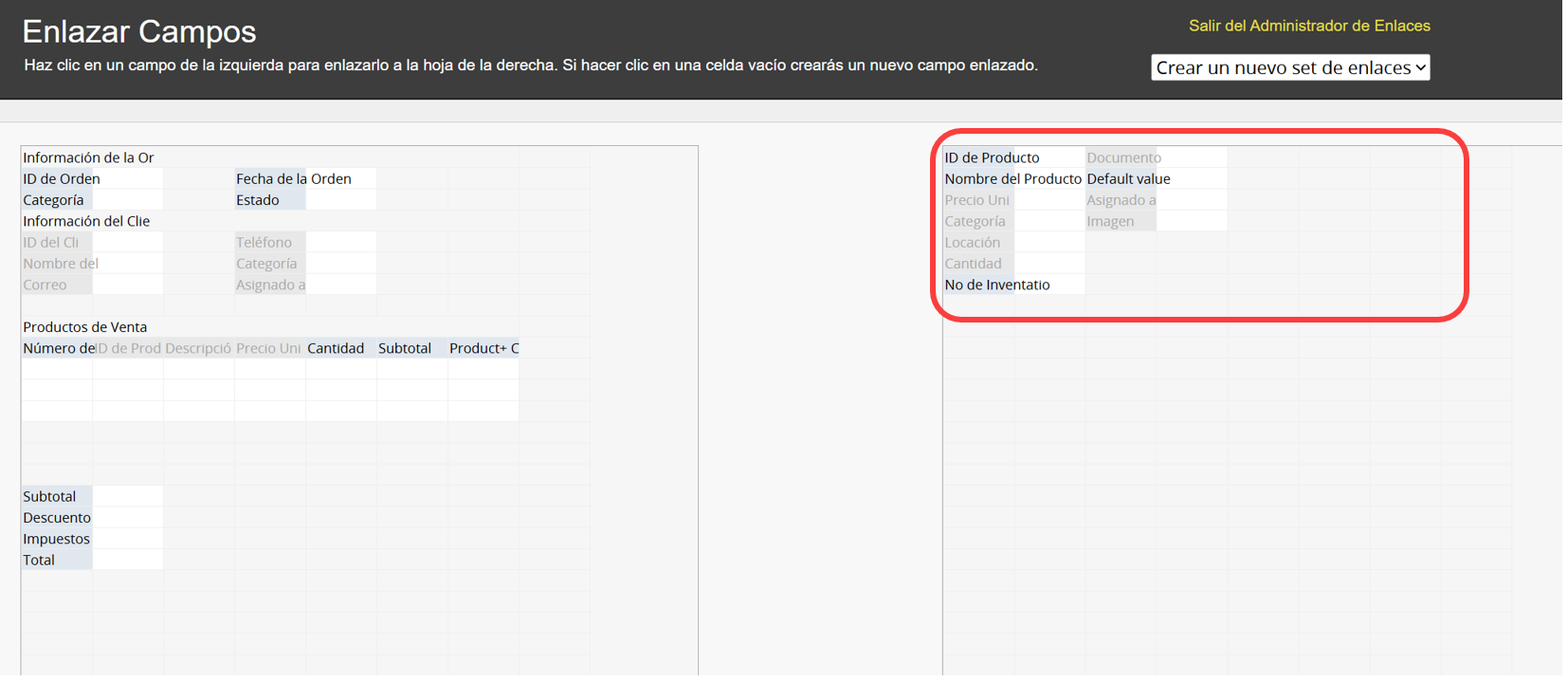This screenshot has height=682, width=1568.
Task: Click empty cell next to 'ID de Orden'
Action: point(128,178)
